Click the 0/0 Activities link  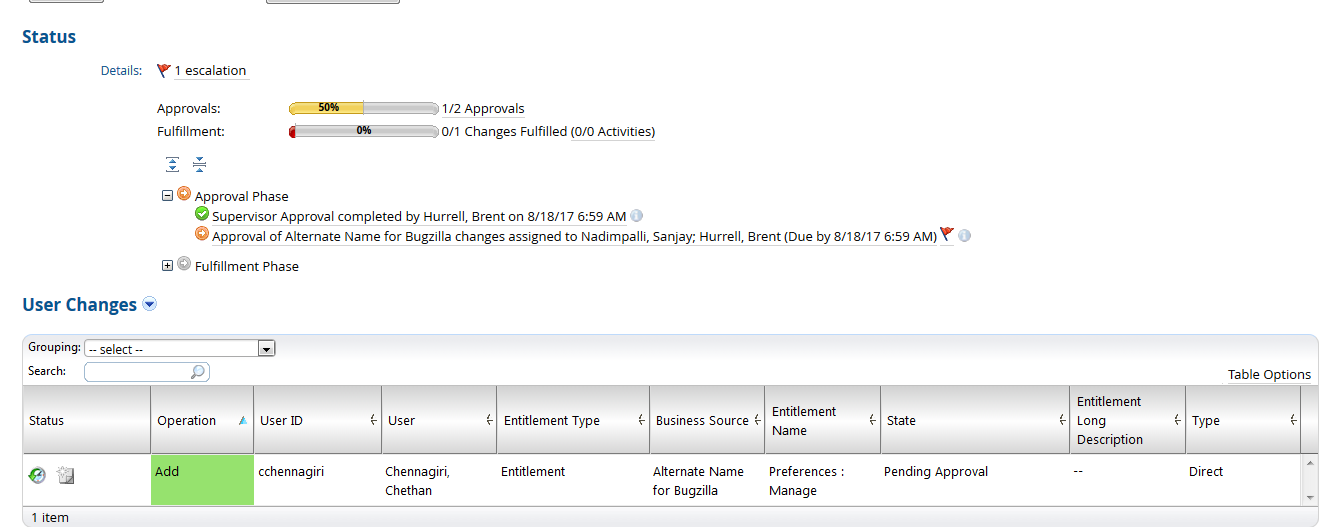tap(612, 132)
